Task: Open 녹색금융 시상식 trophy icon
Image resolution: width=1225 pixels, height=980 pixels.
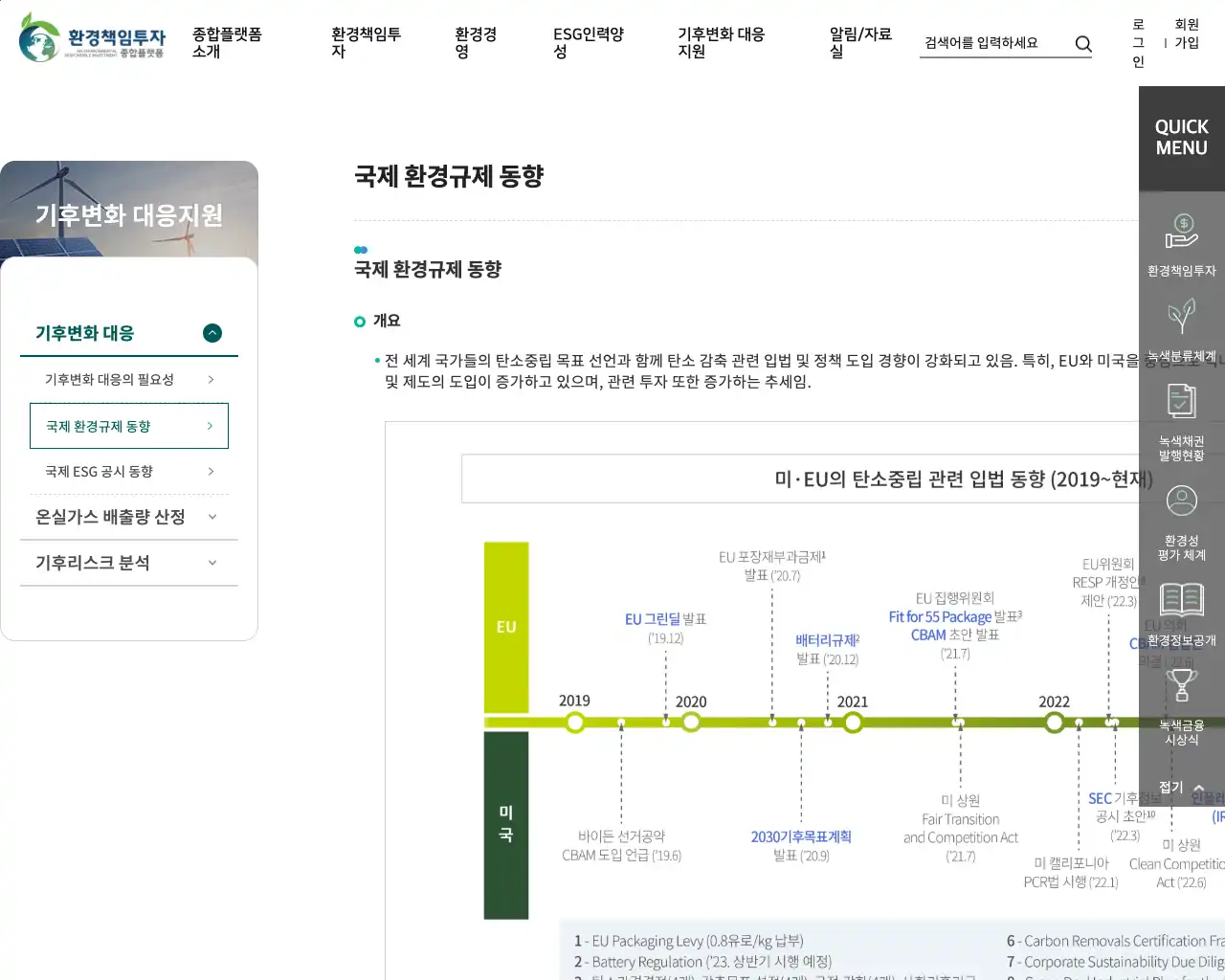Action: tap(1181, 686)
